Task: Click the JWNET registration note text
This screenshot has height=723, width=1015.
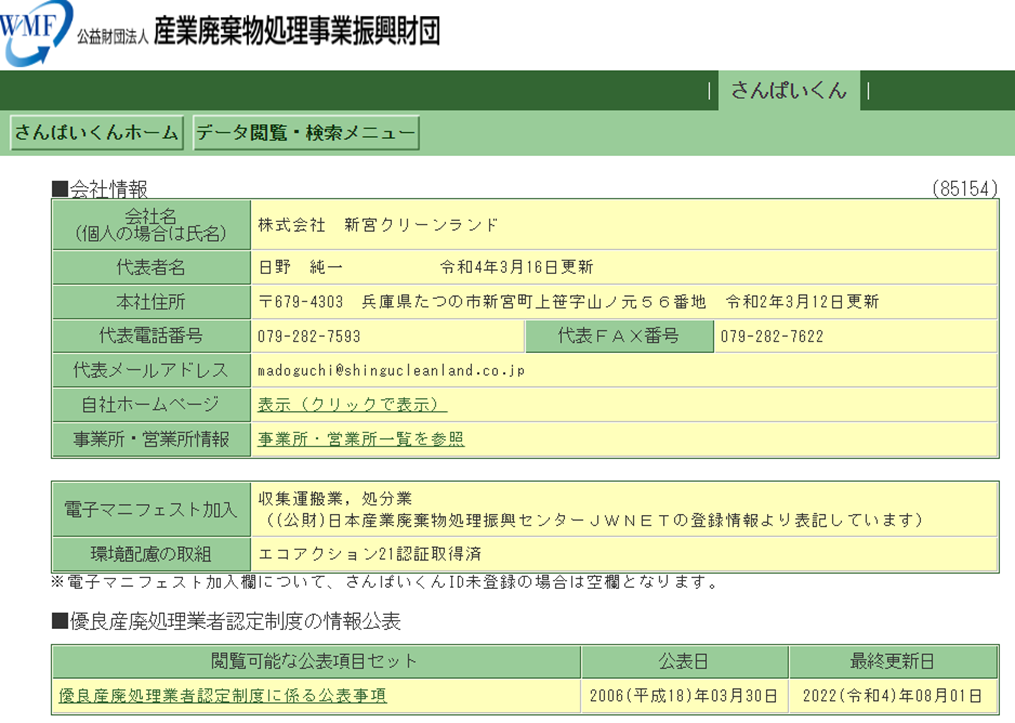Action: pos(594,520)
